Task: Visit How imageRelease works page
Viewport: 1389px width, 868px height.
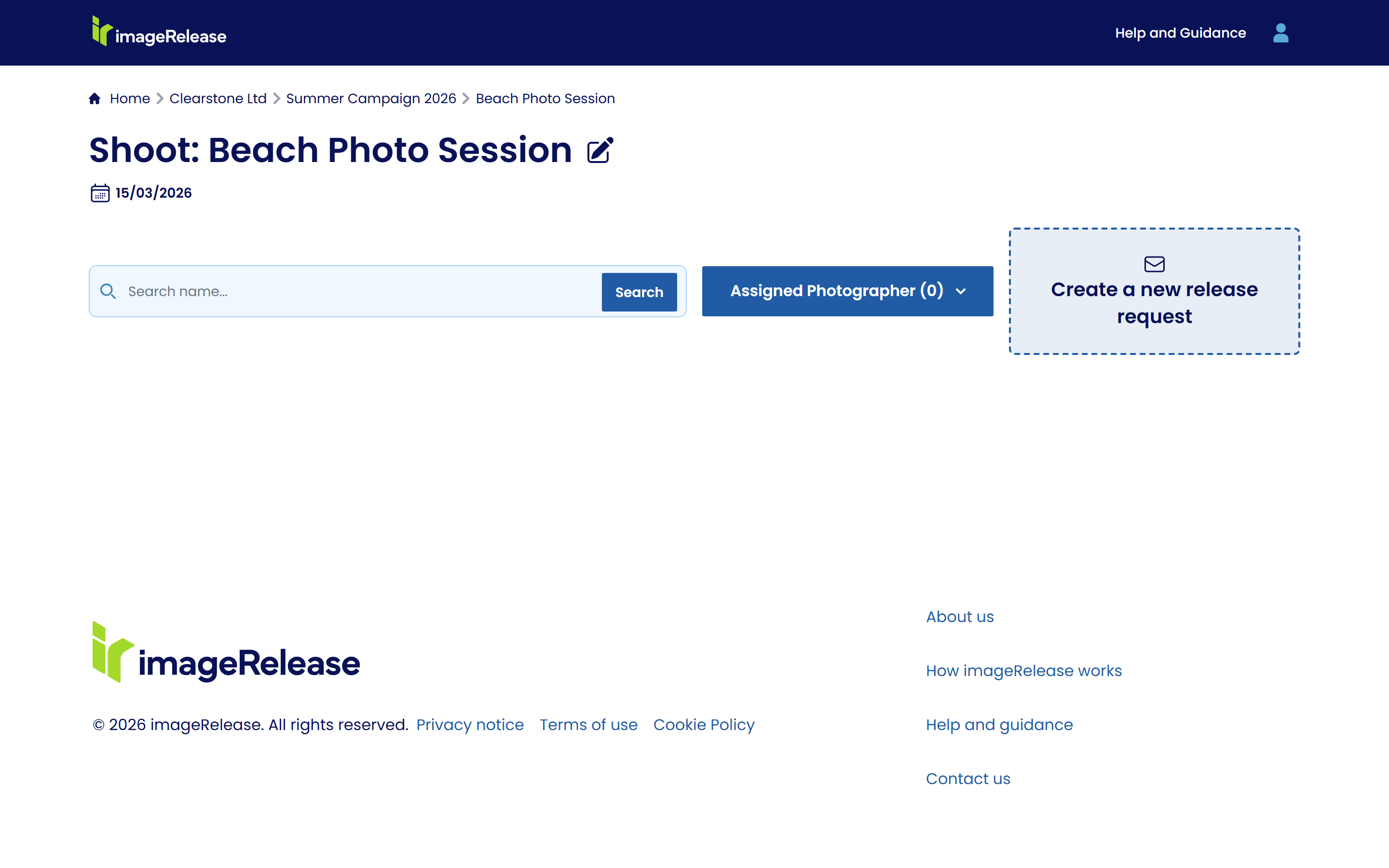Action: pyautogui.click(x=1023, y=671)
